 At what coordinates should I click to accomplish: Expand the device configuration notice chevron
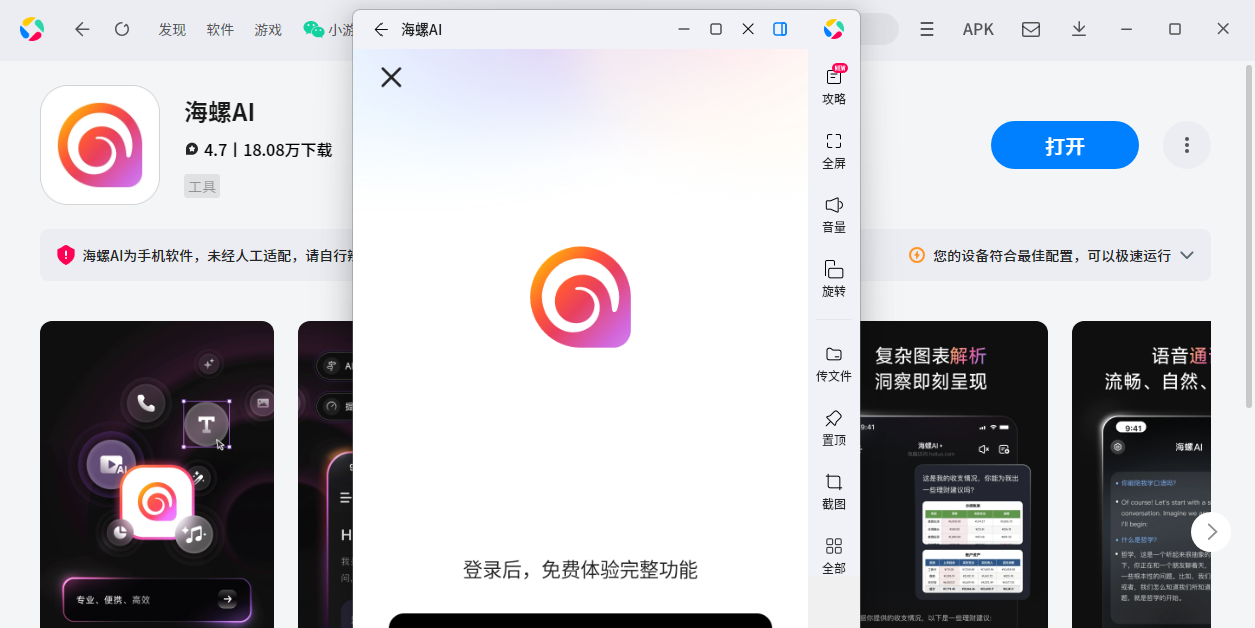point(1187,255)
